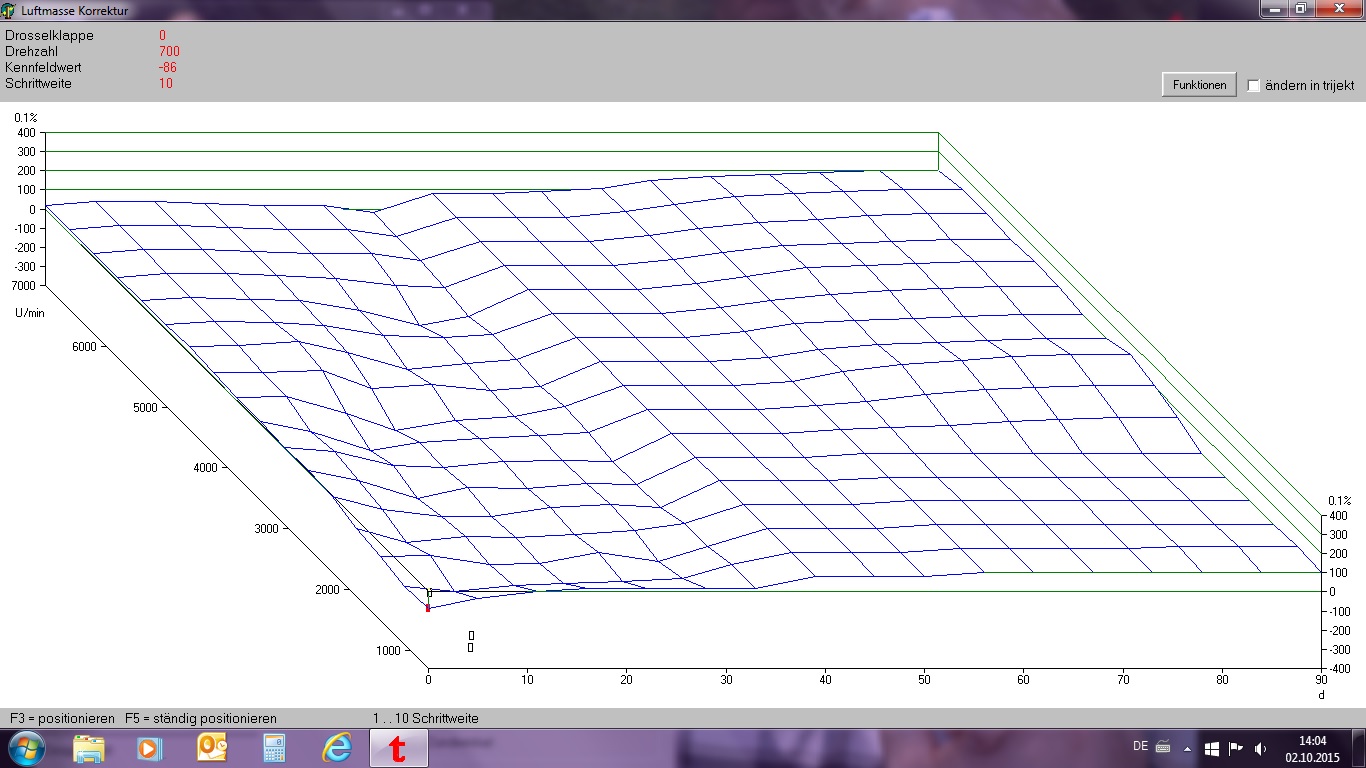
Task: Launch Windows Explorer from the taskbar
Action: (x=89, y=748)
